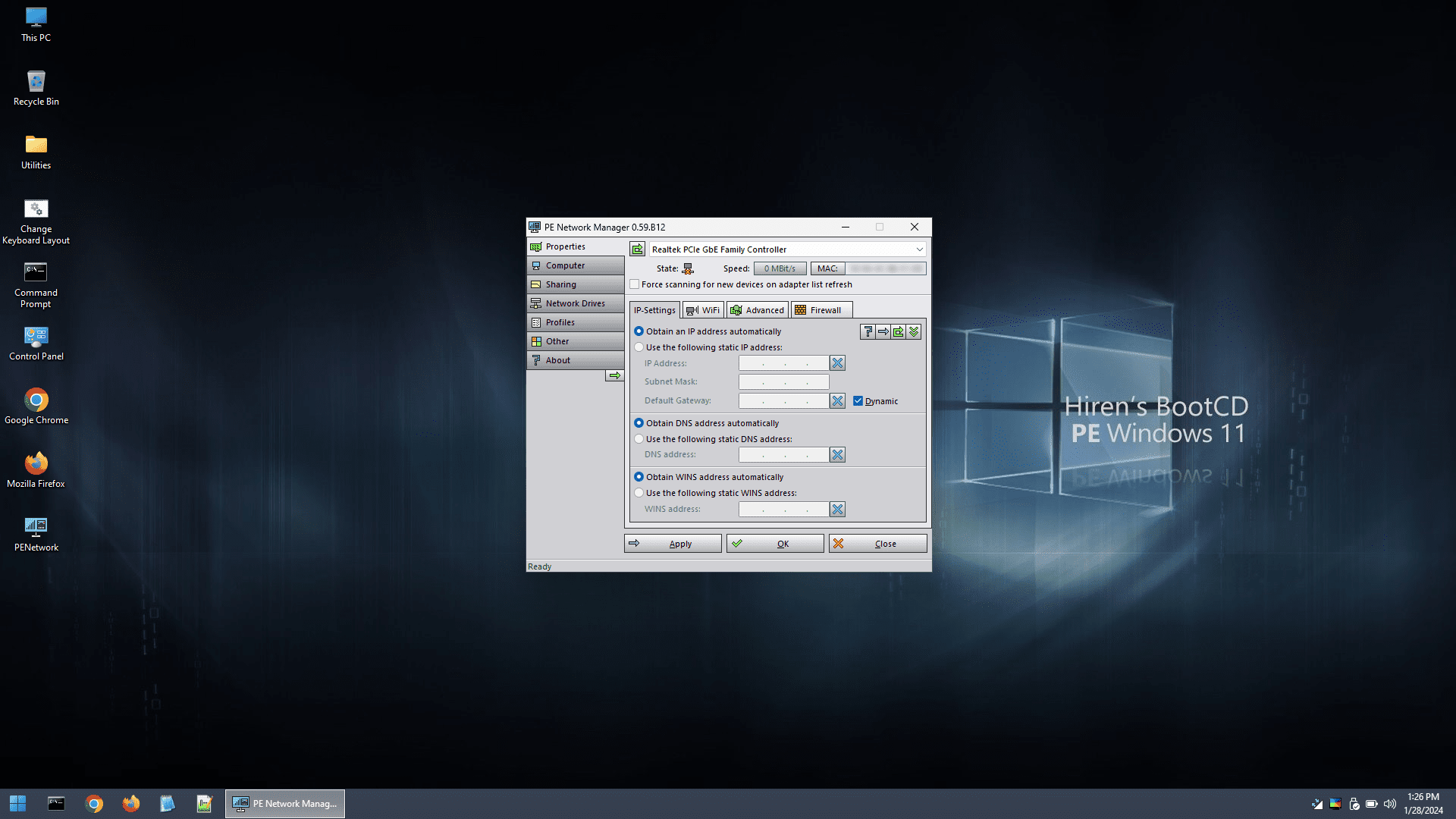Click the save/export settings icon
Image resolution: width=1456 pixels, height=819 pixels.
pyautogui.click(x=898, y=332)
